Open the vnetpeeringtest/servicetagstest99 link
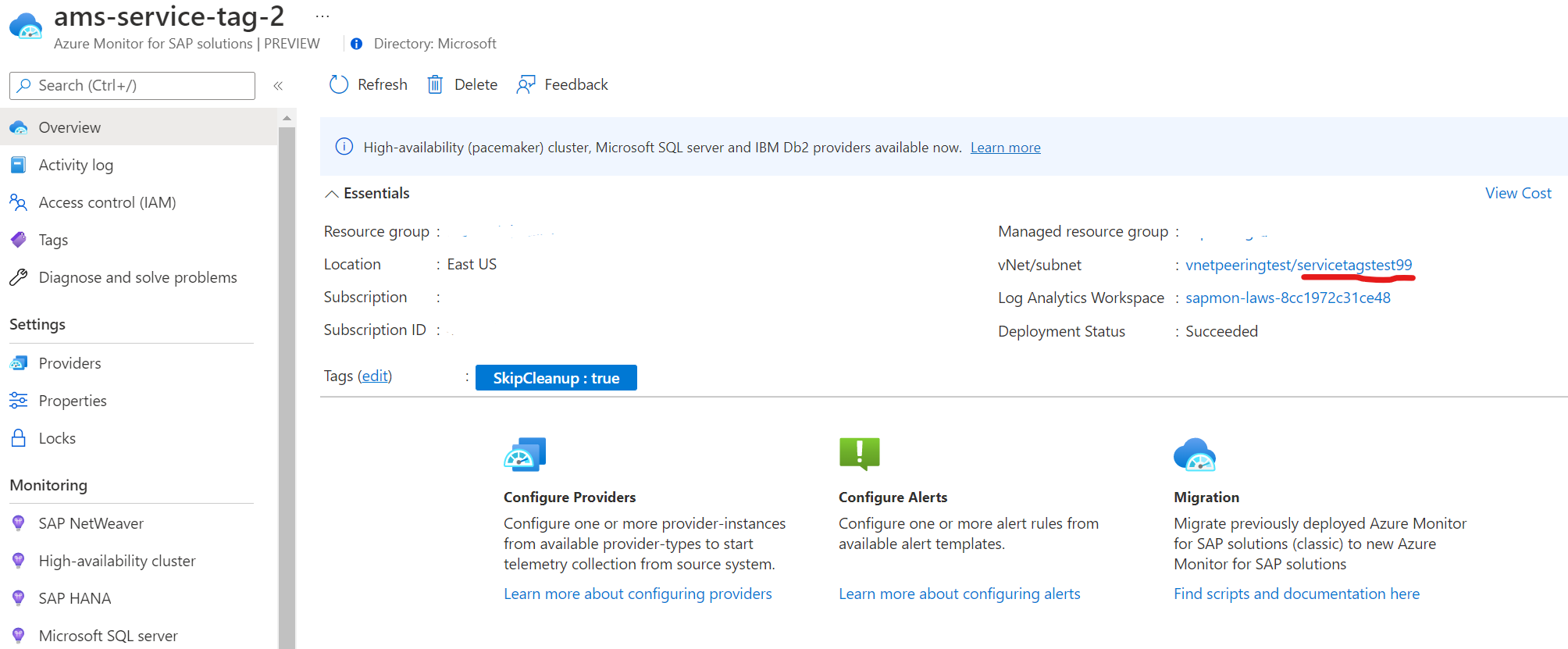Screen dimensions: 1568x649 tap(1299, 265)
